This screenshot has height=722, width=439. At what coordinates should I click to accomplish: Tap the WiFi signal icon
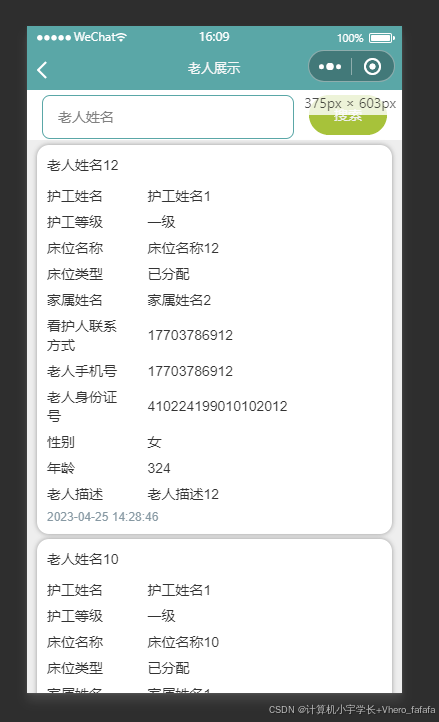(121, 37)
